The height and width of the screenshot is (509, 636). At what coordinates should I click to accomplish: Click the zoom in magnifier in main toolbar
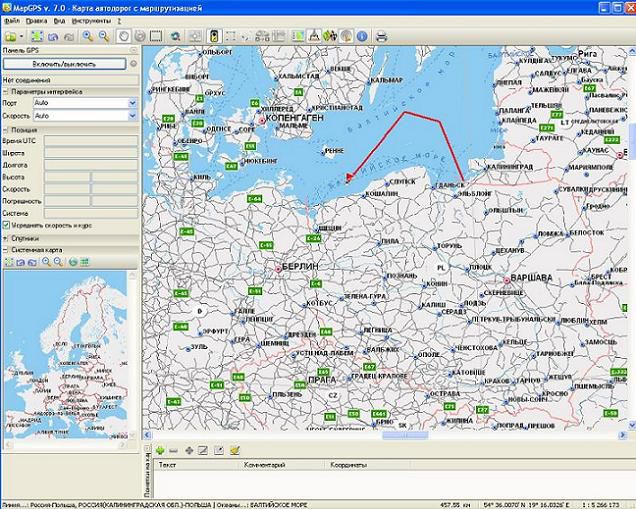(88, 36)
